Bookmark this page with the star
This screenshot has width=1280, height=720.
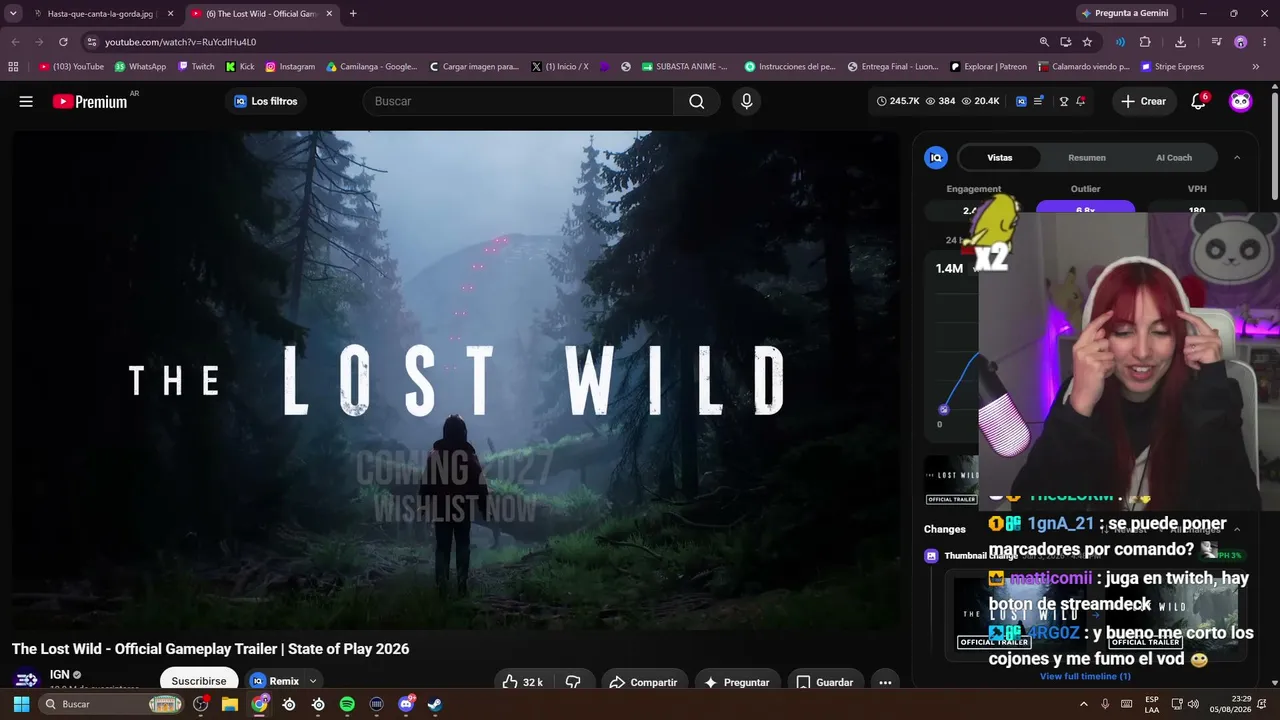1087,42
